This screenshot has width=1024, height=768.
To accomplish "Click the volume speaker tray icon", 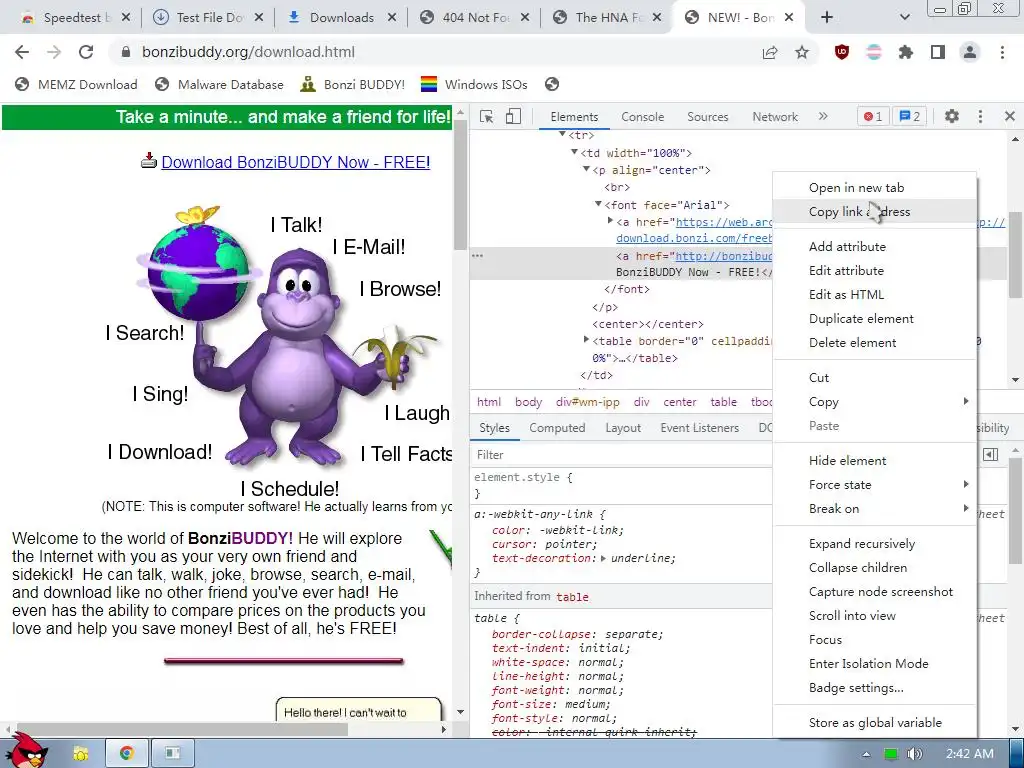I will [x=914, y=754].
